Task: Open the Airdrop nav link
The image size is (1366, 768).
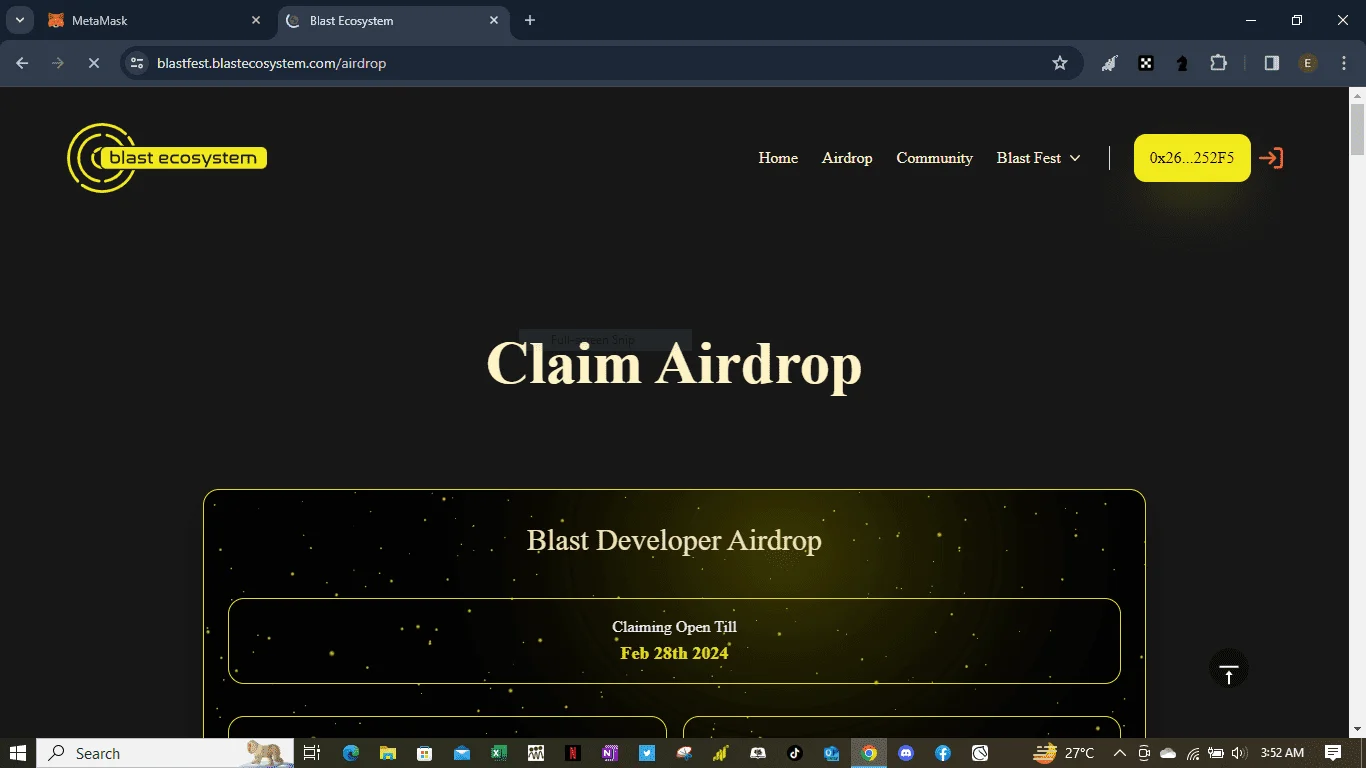Action: 847,158
